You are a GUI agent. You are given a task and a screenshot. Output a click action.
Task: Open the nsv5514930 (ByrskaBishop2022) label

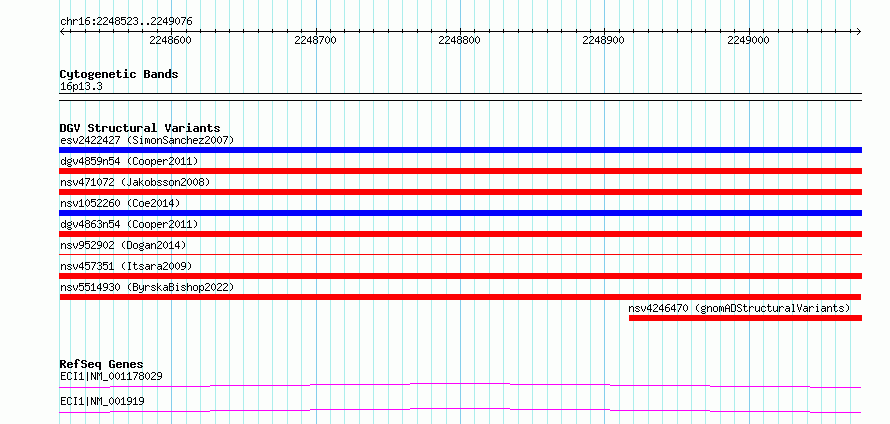tap(147, 287)
